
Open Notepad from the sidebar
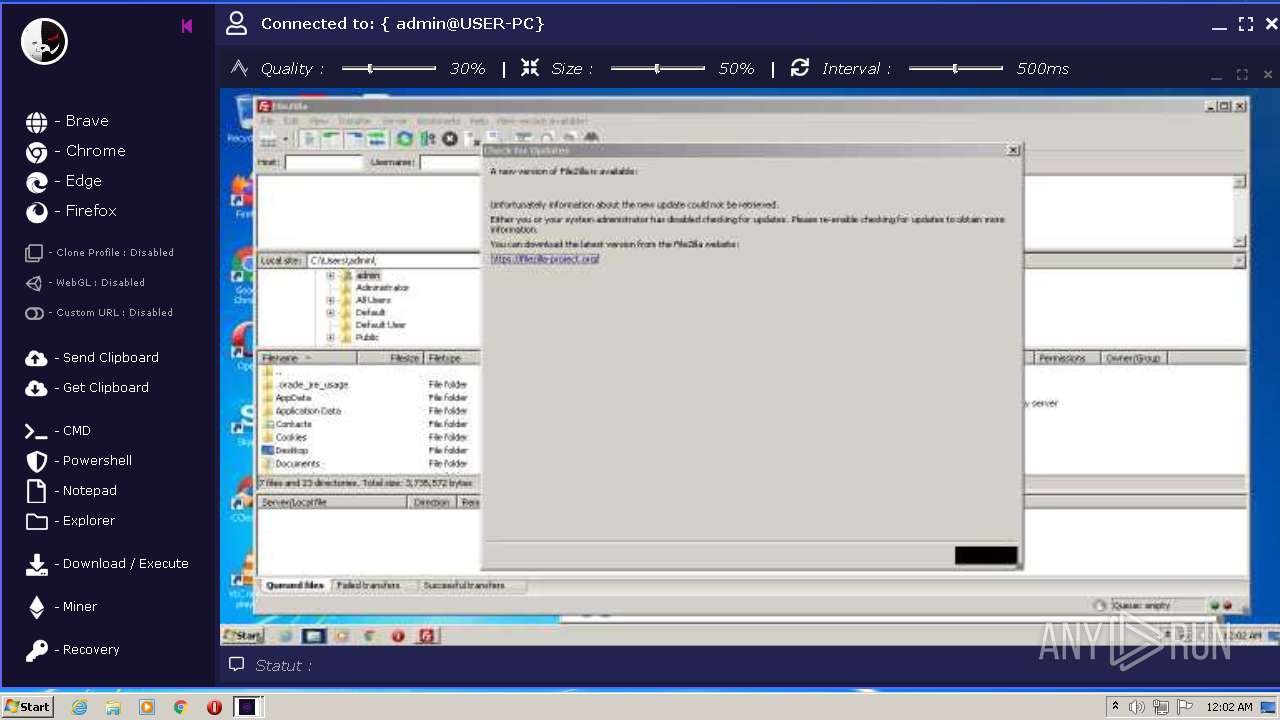71,491
